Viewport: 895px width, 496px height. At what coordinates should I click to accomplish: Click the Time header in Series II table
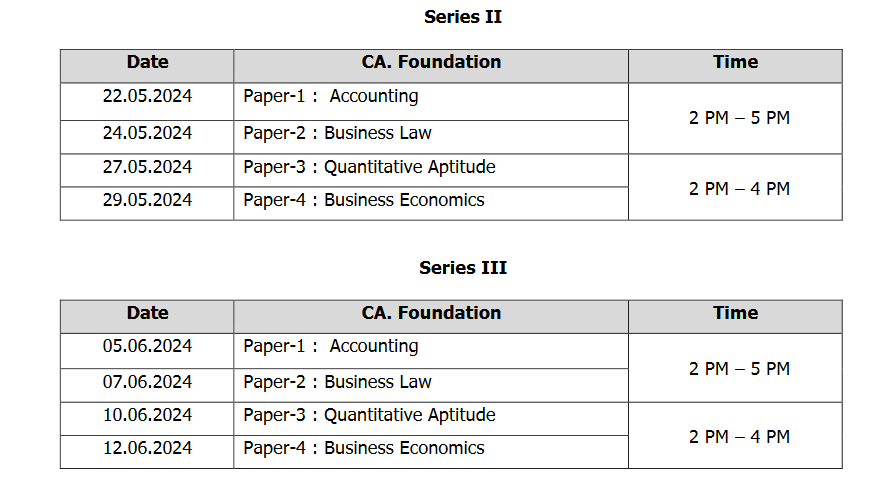click(x=735, y=62)
